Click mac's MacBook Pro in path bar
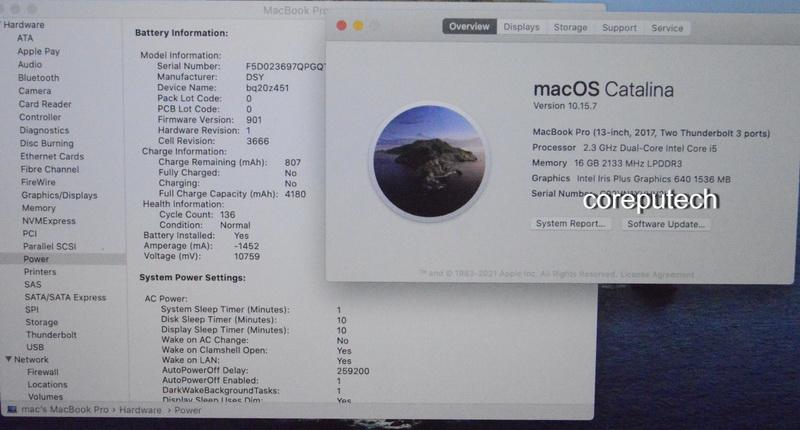 [65, 410]
